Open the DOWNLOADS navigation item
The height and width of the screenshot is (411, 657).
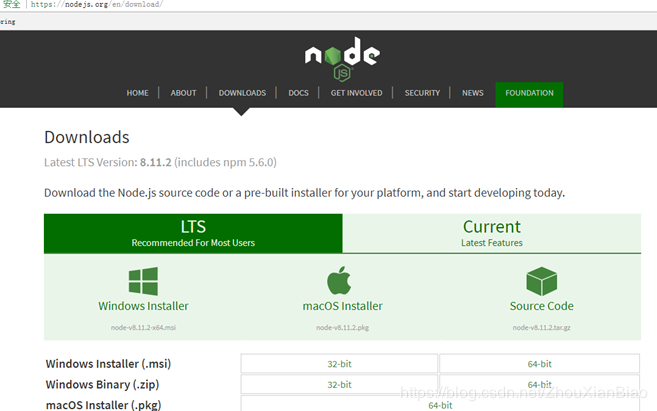click(242, 93)
